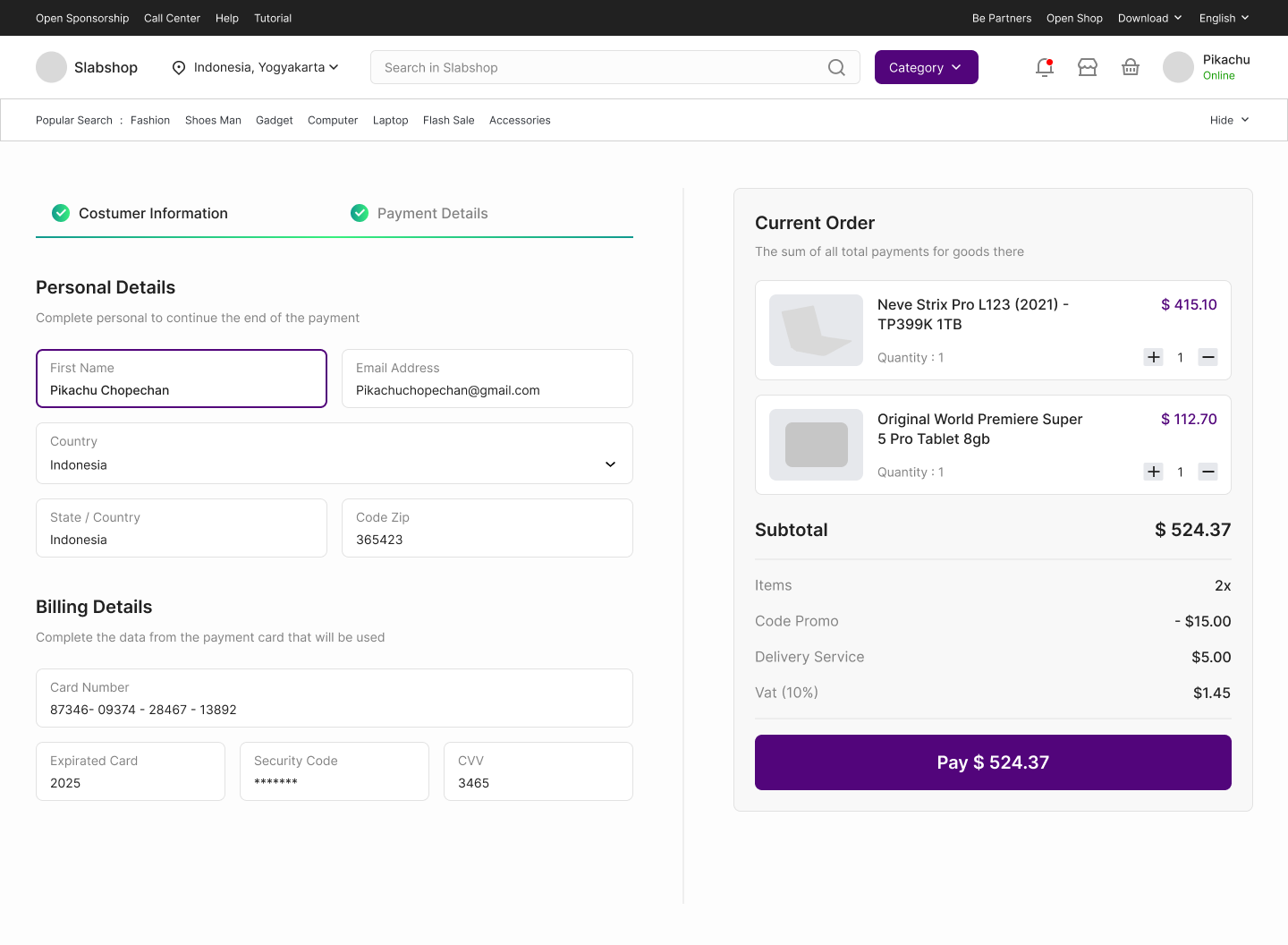Open the Category dropdown

pos(926,67)
